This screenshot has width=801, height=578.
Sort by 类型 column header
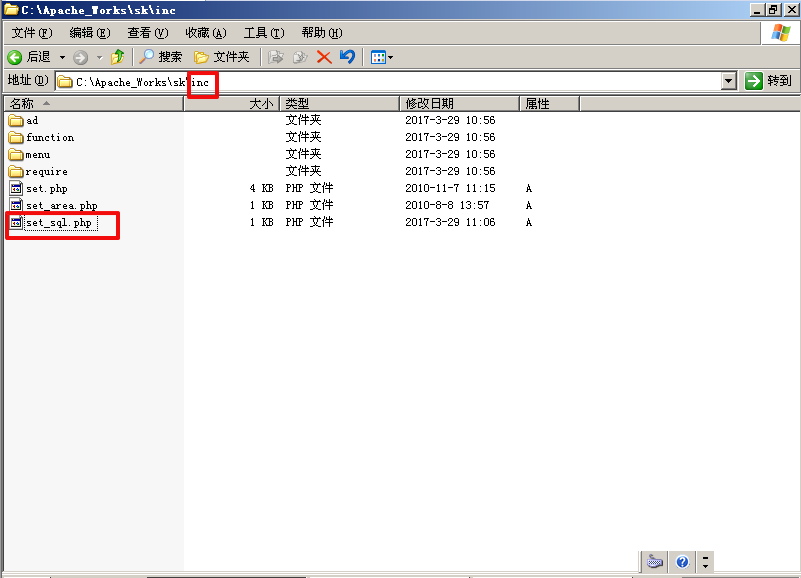click(339, 104)
